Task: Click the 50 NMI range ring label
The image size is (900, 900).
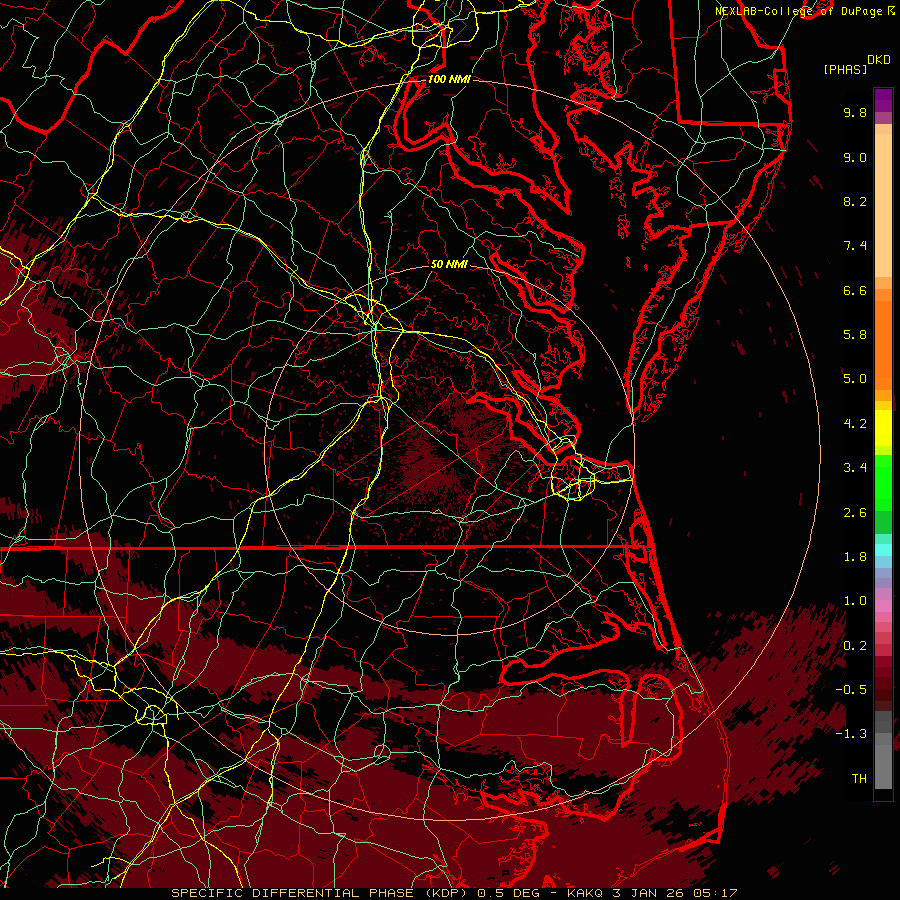Action: click(x=449, y=264)
